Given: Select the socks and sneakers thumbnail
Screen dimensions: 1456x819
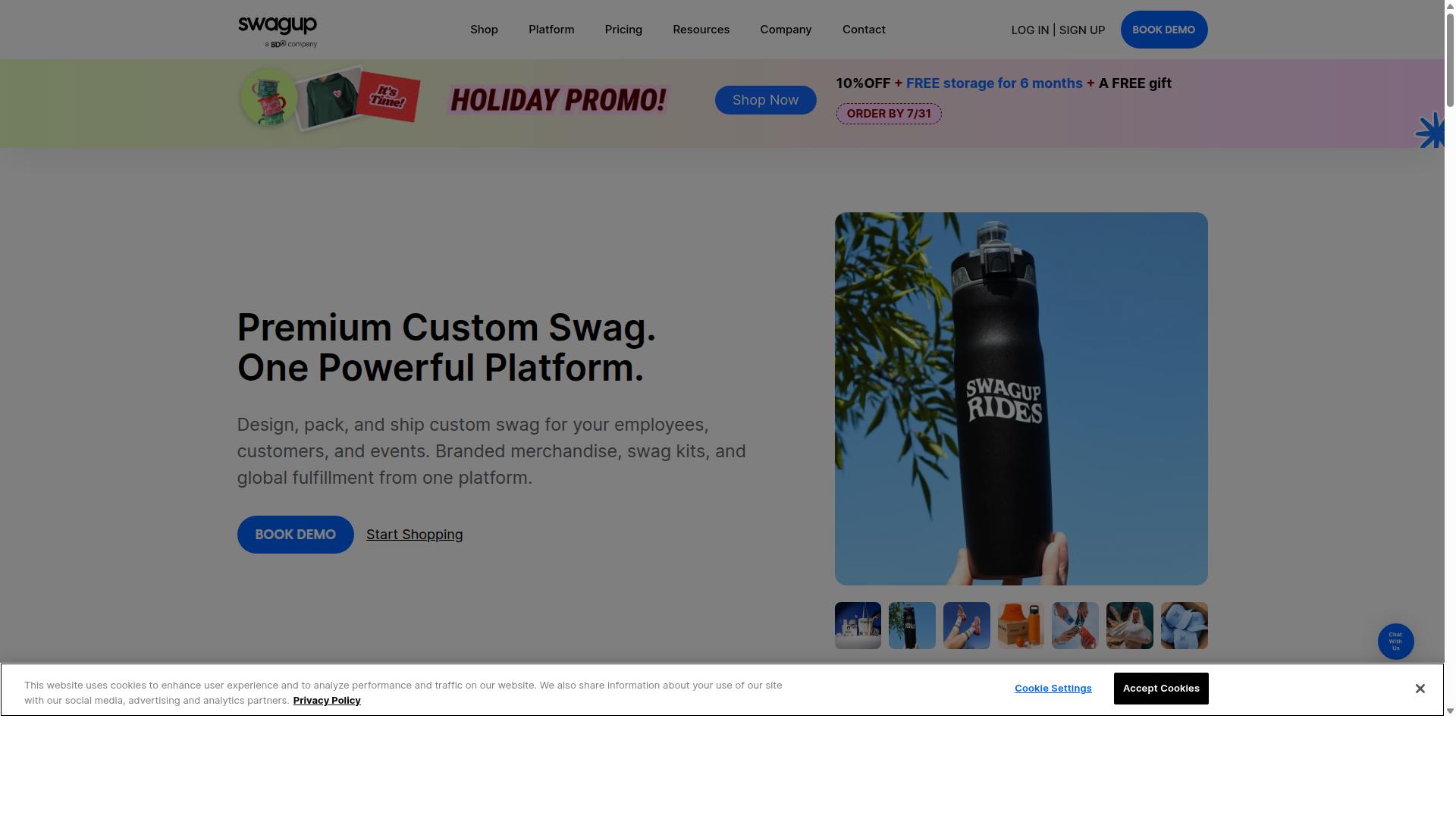Looking at the screenshot, I should tap(966, 626).
